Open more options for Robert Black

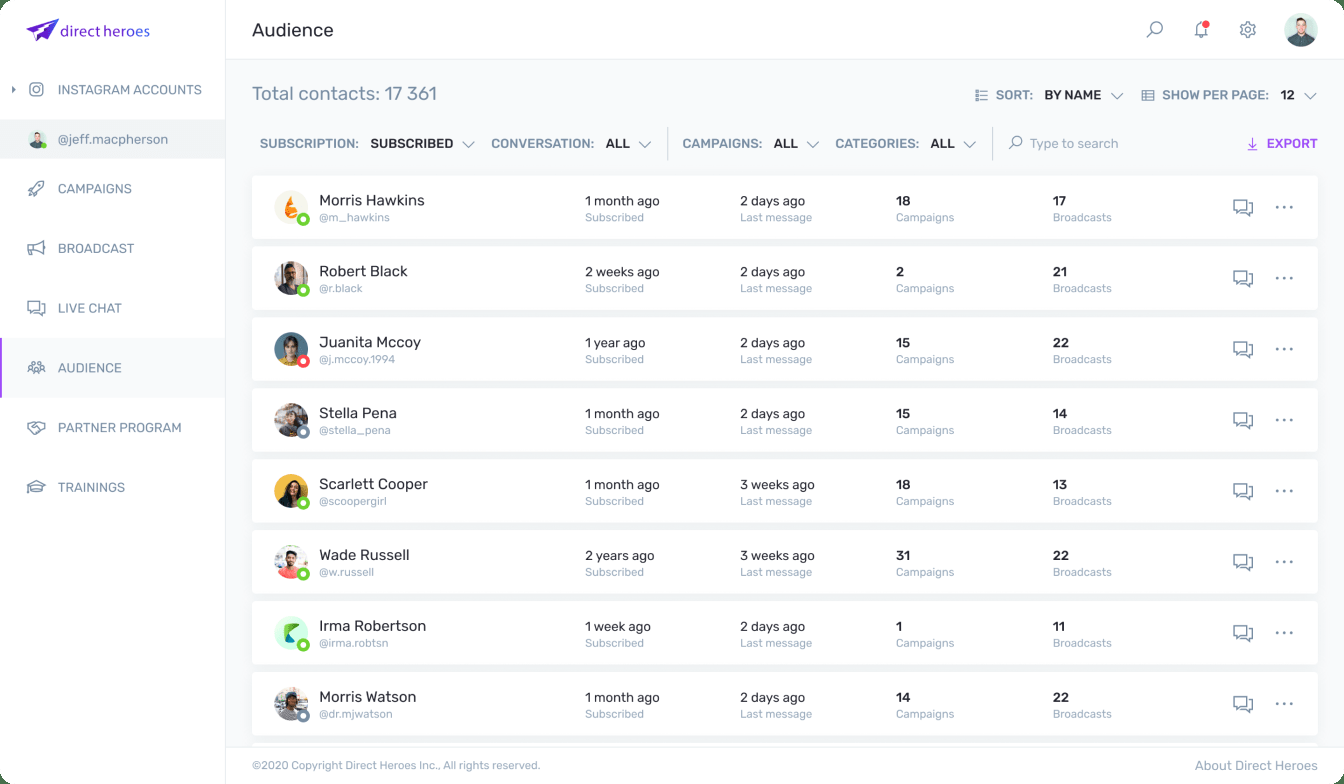1284,279
